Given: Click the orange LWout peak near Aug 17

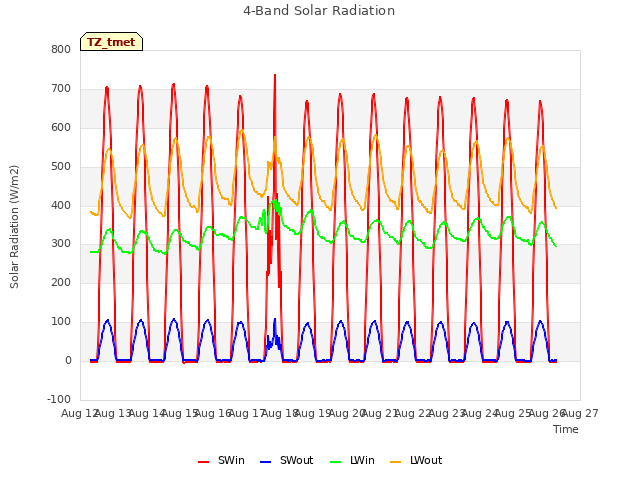Looking at the screenshot, I should tap(242, 131).
